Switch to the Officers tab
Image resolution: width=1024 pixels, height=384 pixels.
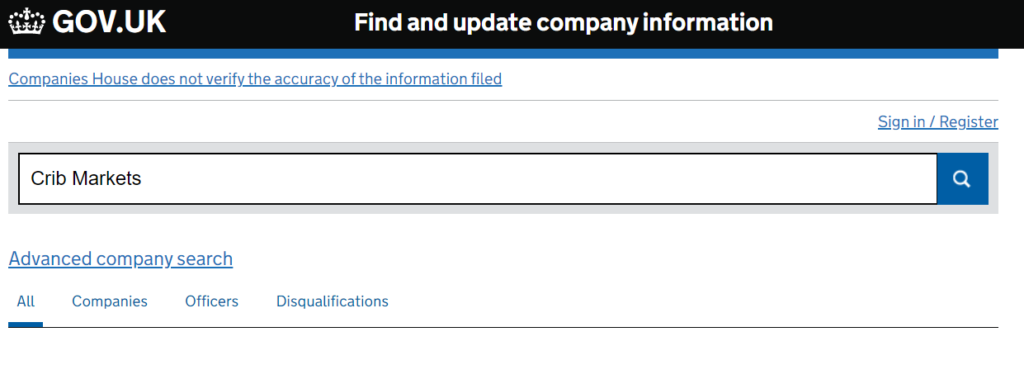(x=212, y=302)
